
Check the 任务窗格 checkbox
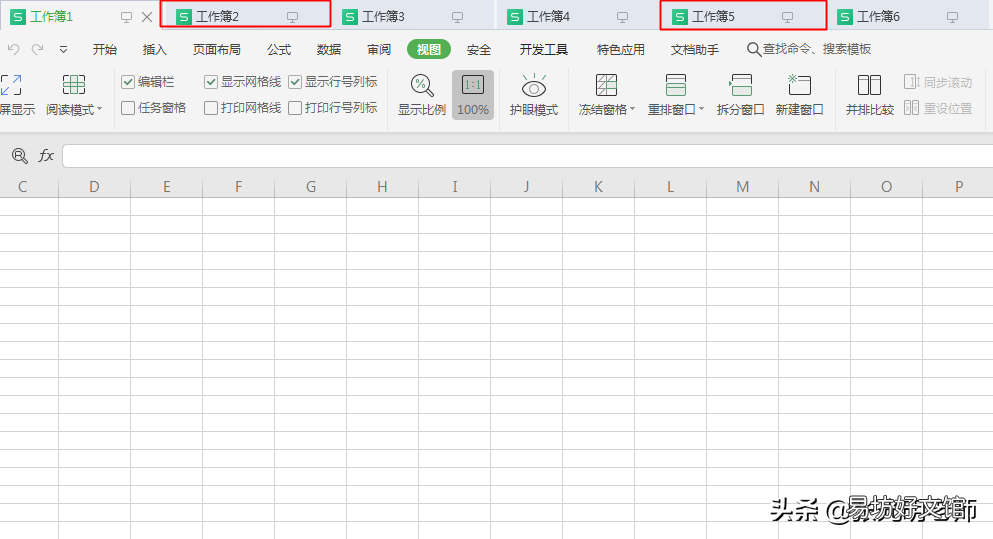pyautogui.click(x=127, y=108)
